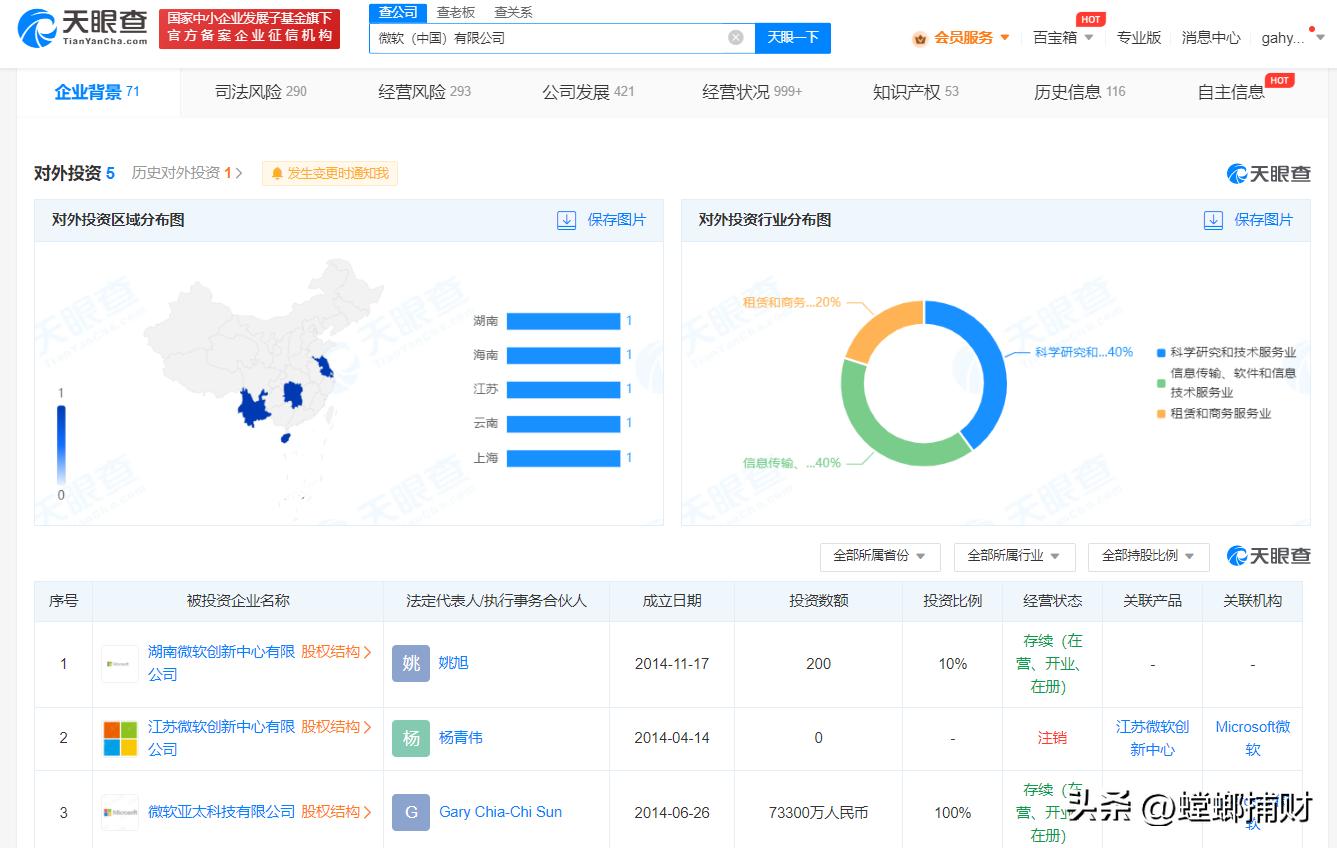The width and height of the screenshot is (1337, 848).
Task: Clear the search box with the × icon
Action: pyautogui.click(x=736, y=37)
